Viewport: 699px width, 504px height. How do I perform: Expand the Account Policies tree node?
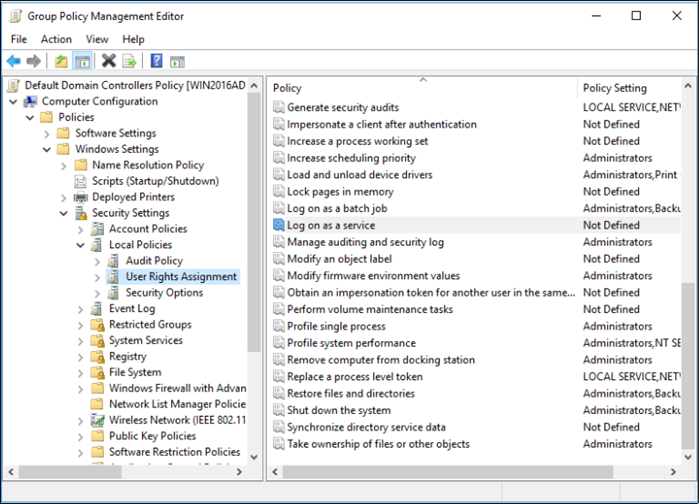[x=81, y=229]
